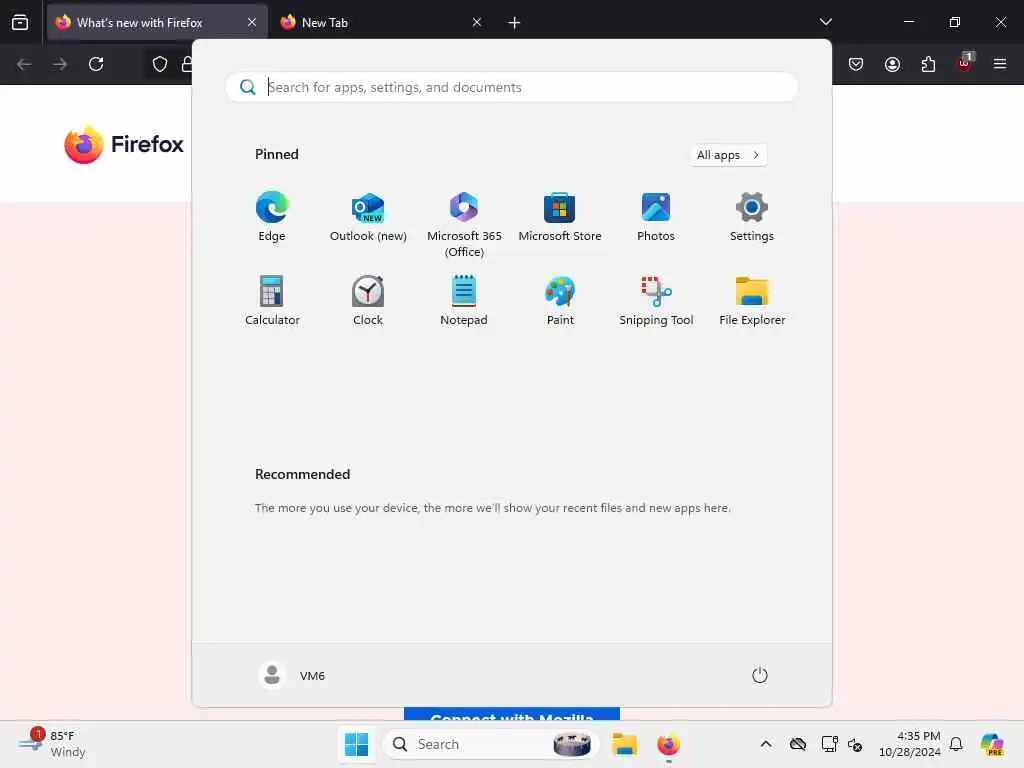The width and height of the screenshot is (1024, 768).
Task: Launch Outlook (new) pinned app
Action: [x=368, y=217]
